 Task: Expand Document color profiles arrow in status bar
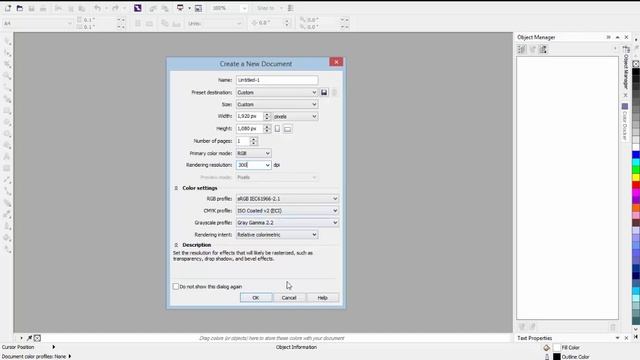tap(70, 356)
